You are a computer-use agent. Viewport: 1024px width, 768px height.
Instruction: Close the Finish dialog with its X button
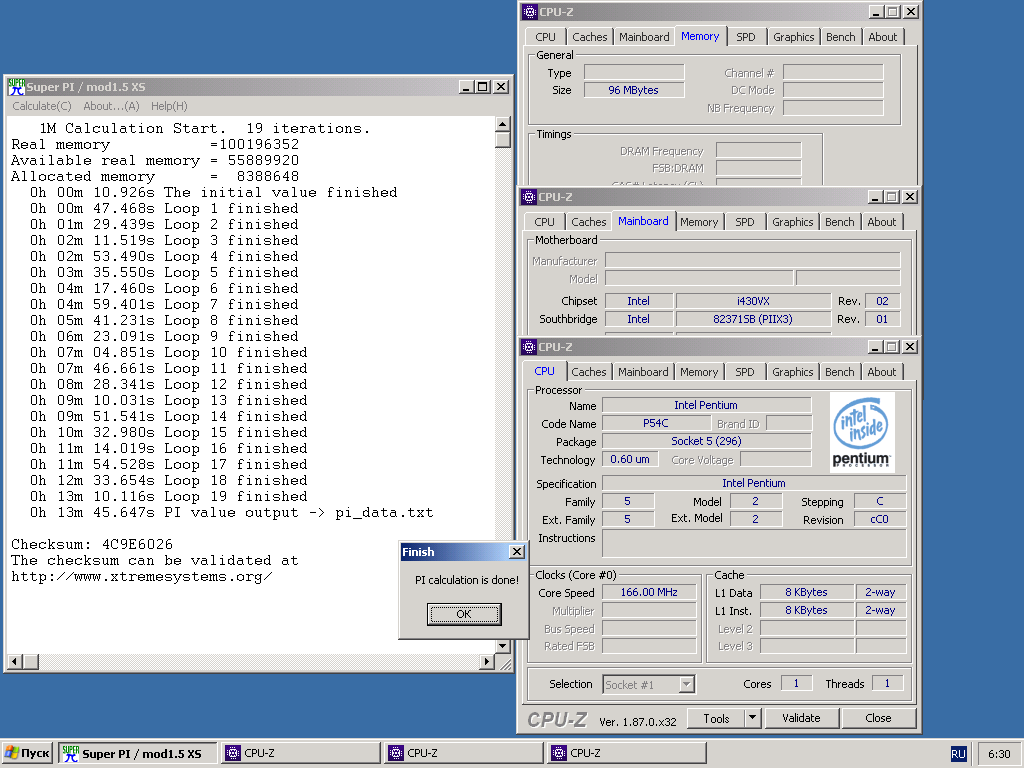[x=516, y=552]
